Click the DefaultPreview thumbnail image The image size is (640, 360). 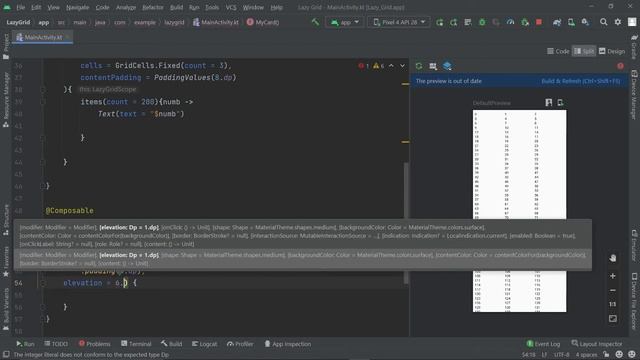[519, 211]
